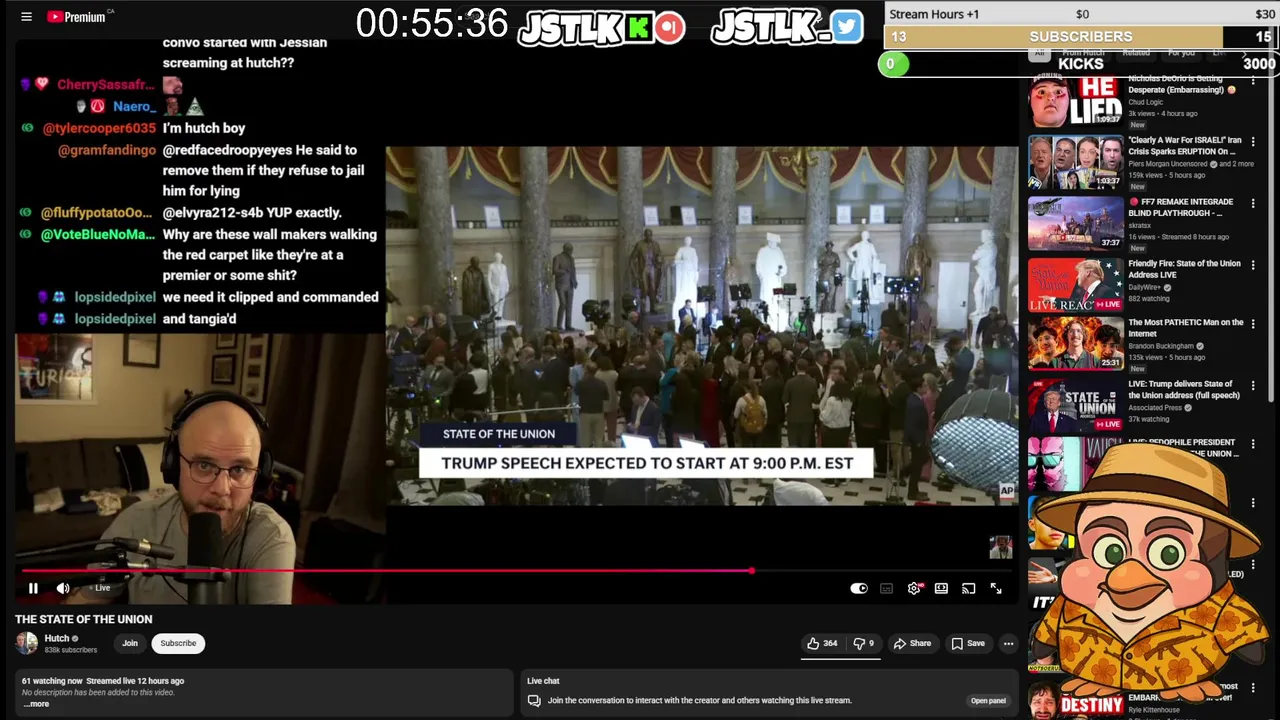Click the AP watermark in video
Image resolution: width=1280 pixels, height=720 pixels.
pyautogui.click(x=1006, y=490)
